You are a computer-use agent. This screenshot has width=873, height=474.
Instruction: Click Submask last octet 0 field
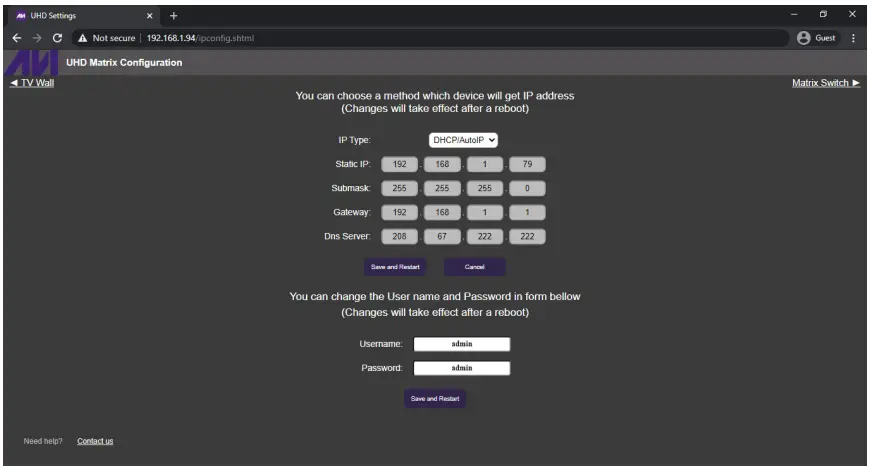point(527,188)
